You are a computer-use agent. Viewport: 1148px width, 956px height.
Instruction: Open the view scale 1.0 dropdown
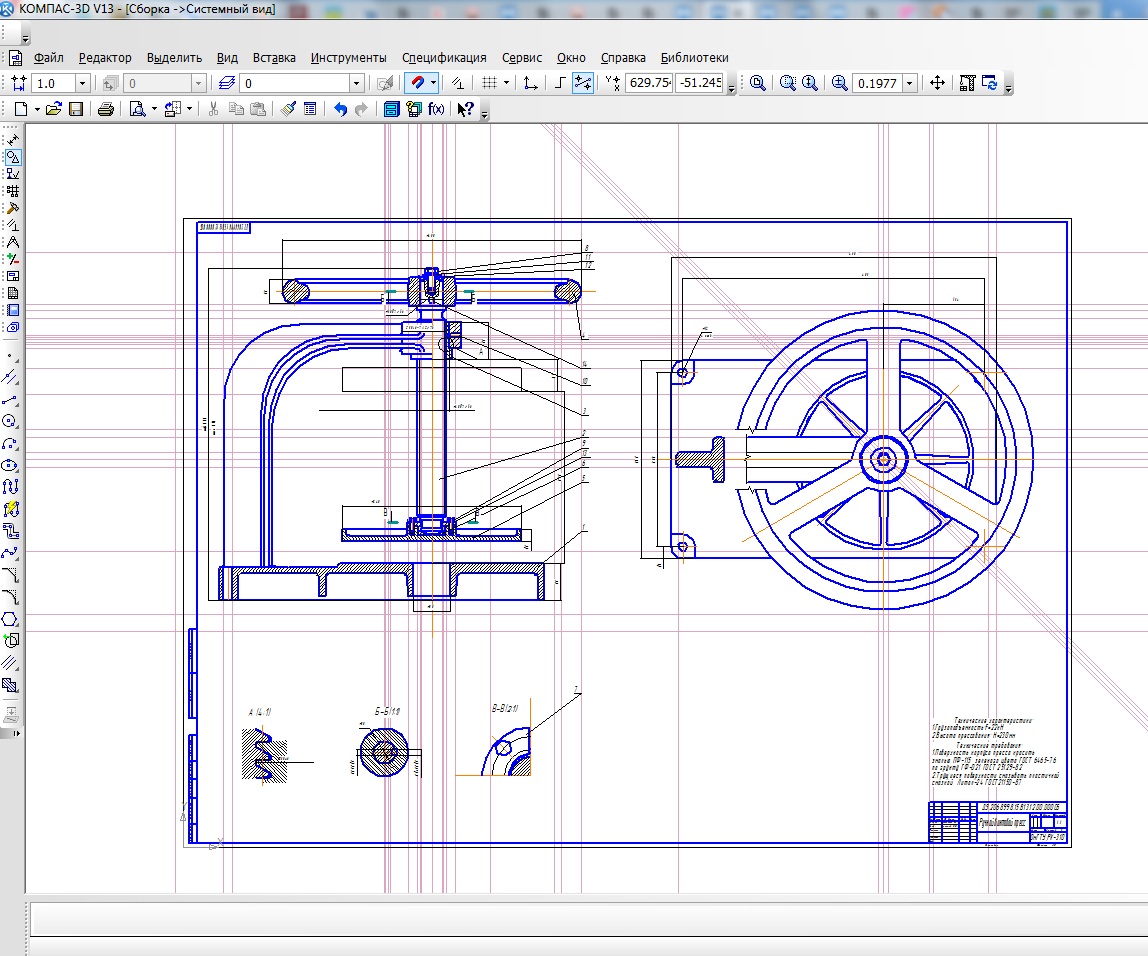coord(83,83)
